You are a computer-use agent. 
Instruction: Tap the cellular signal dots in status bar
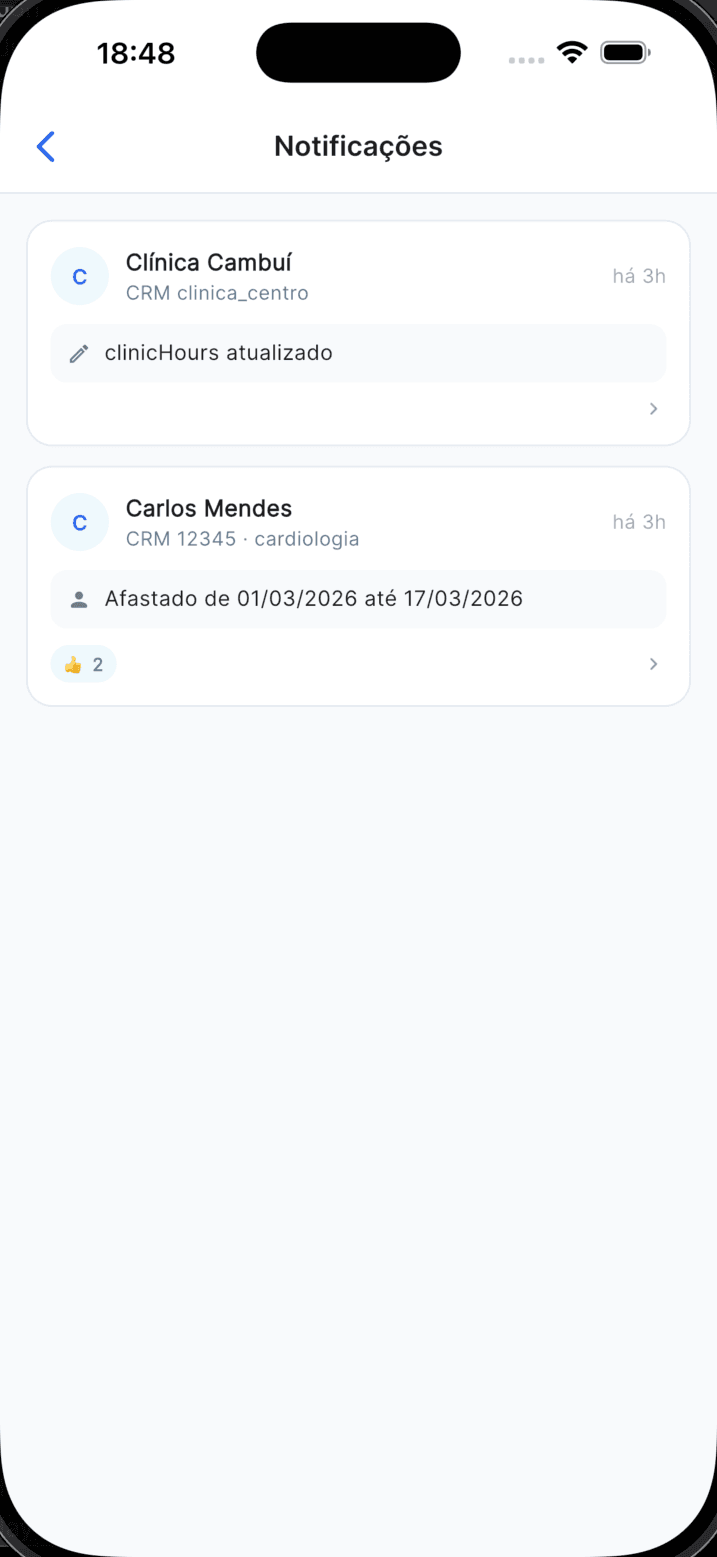[x=525, y=60]
